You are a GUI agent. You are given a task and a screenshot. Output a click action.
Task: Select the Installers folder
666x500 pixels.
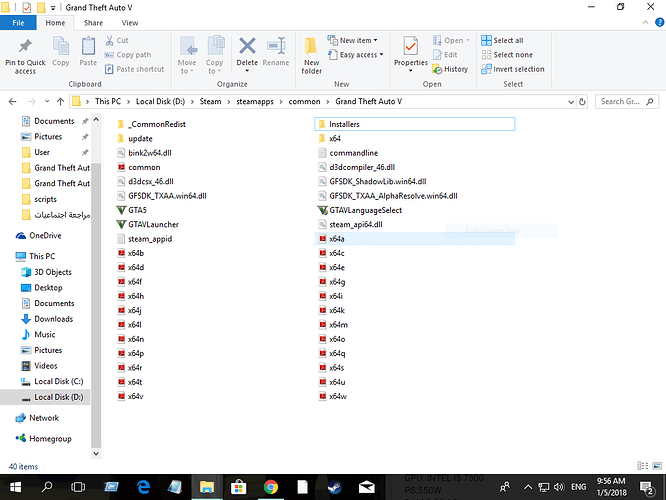click(415, 124)
